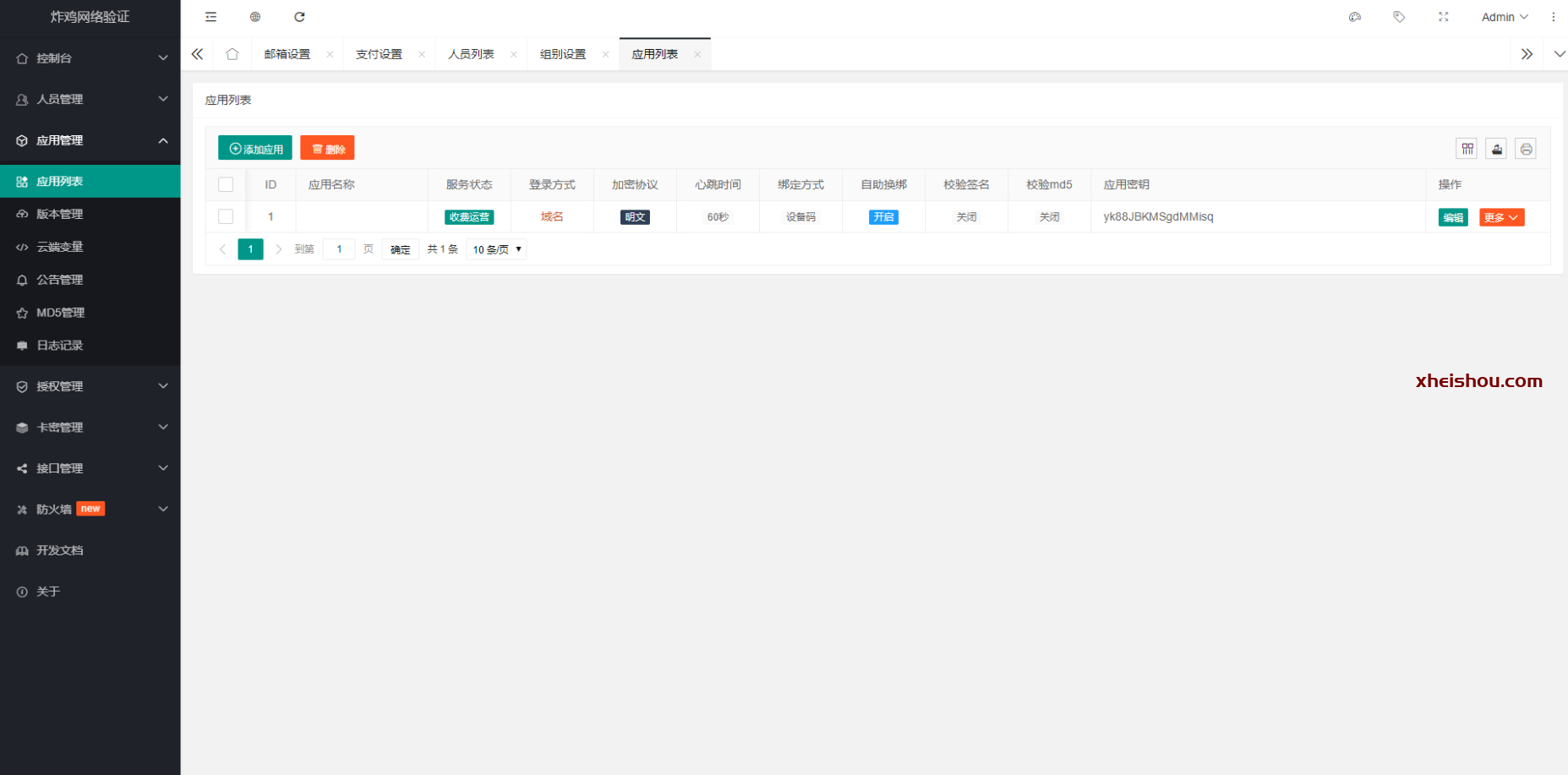Open the 关于 sidebar entry
The width and height of the screenshot is (1568, 775).
point(90,592)
